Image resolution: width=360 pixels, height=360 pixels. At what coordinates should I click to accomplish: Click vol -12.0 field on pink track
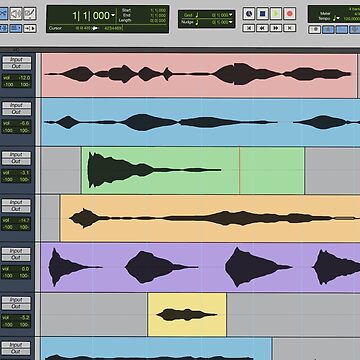click(16, 78)
